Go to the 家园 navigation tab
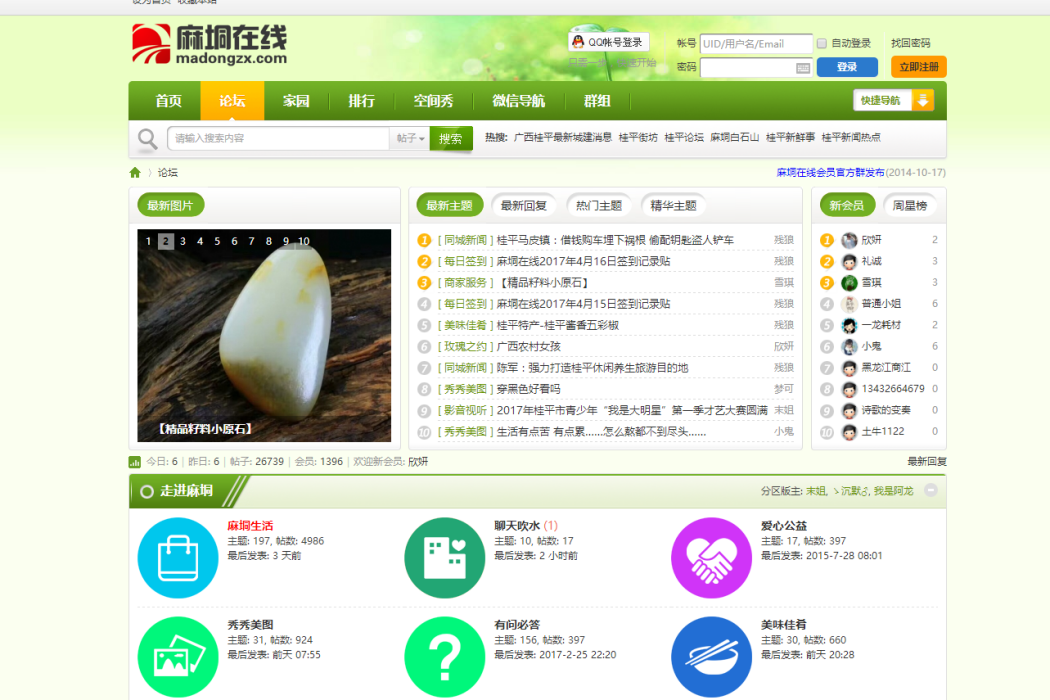 click(296, 101)
